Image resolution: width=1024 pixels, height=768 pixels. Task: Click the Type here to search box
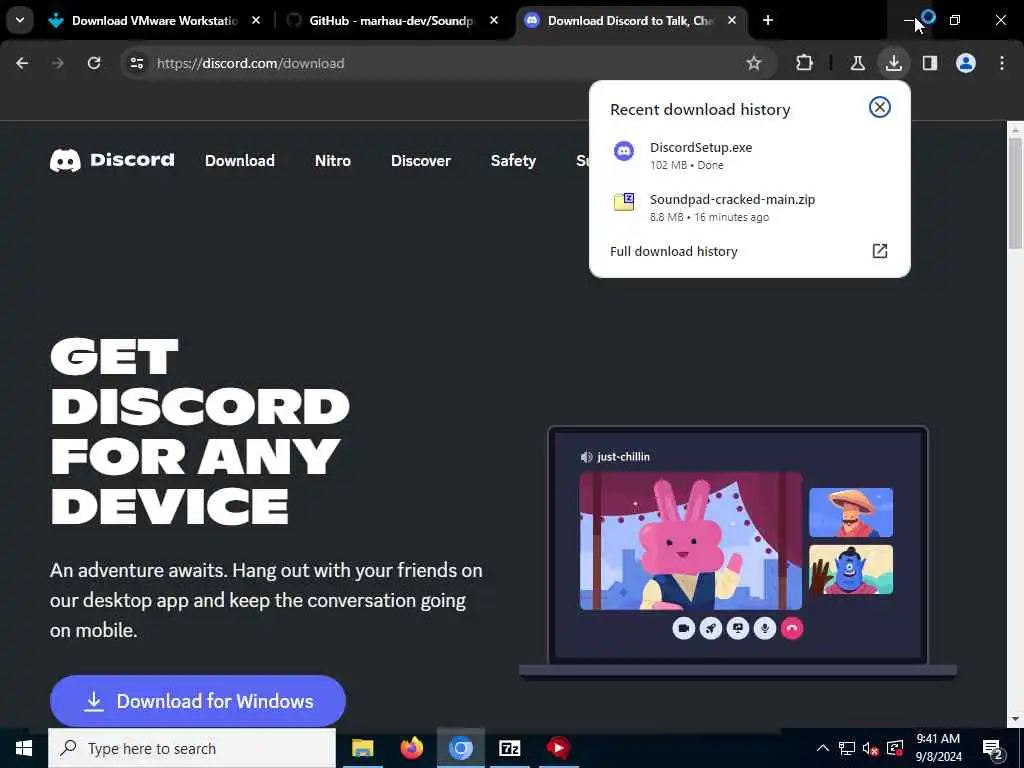pyautogui.click(x=192, y=748)
